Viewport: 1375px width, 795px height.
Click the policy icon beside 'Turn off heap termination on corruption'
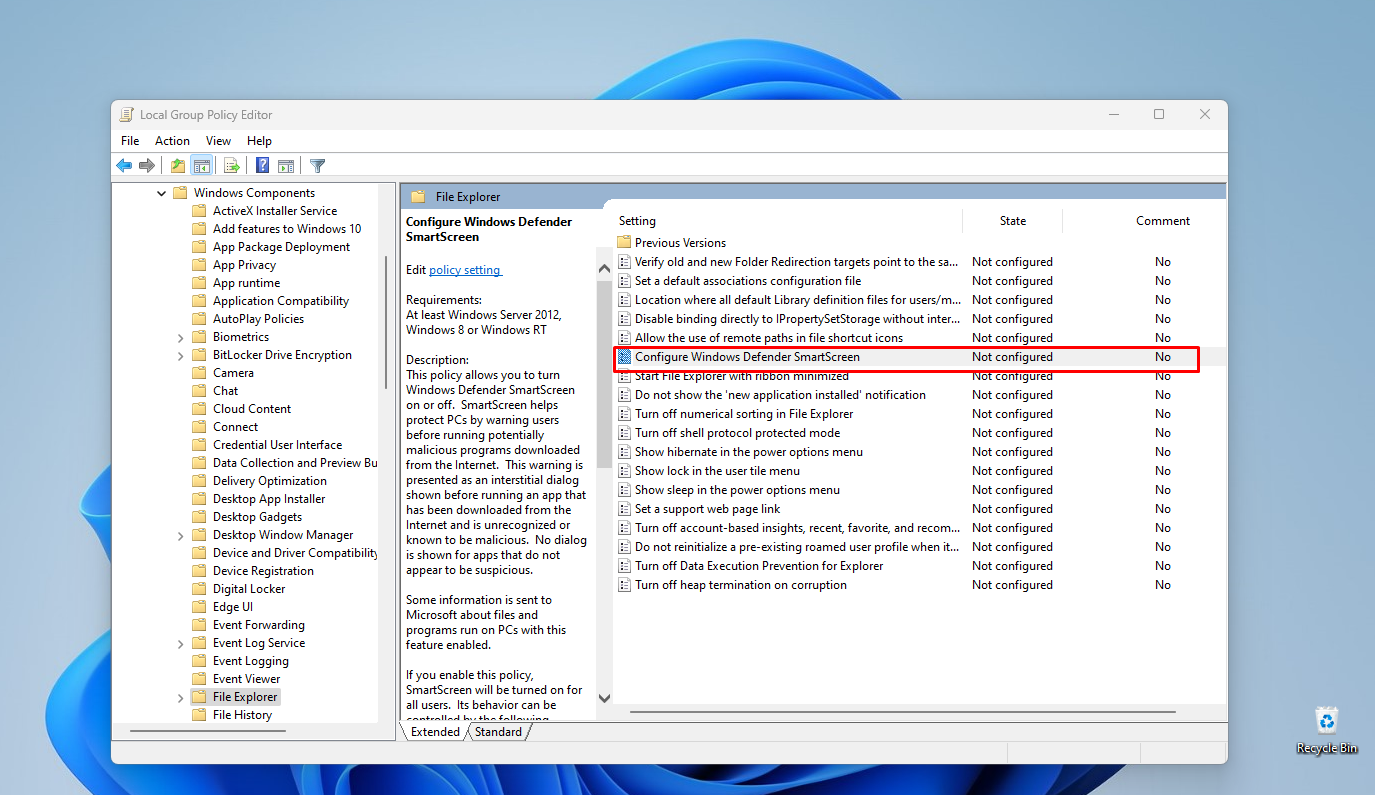coord(625,585)
